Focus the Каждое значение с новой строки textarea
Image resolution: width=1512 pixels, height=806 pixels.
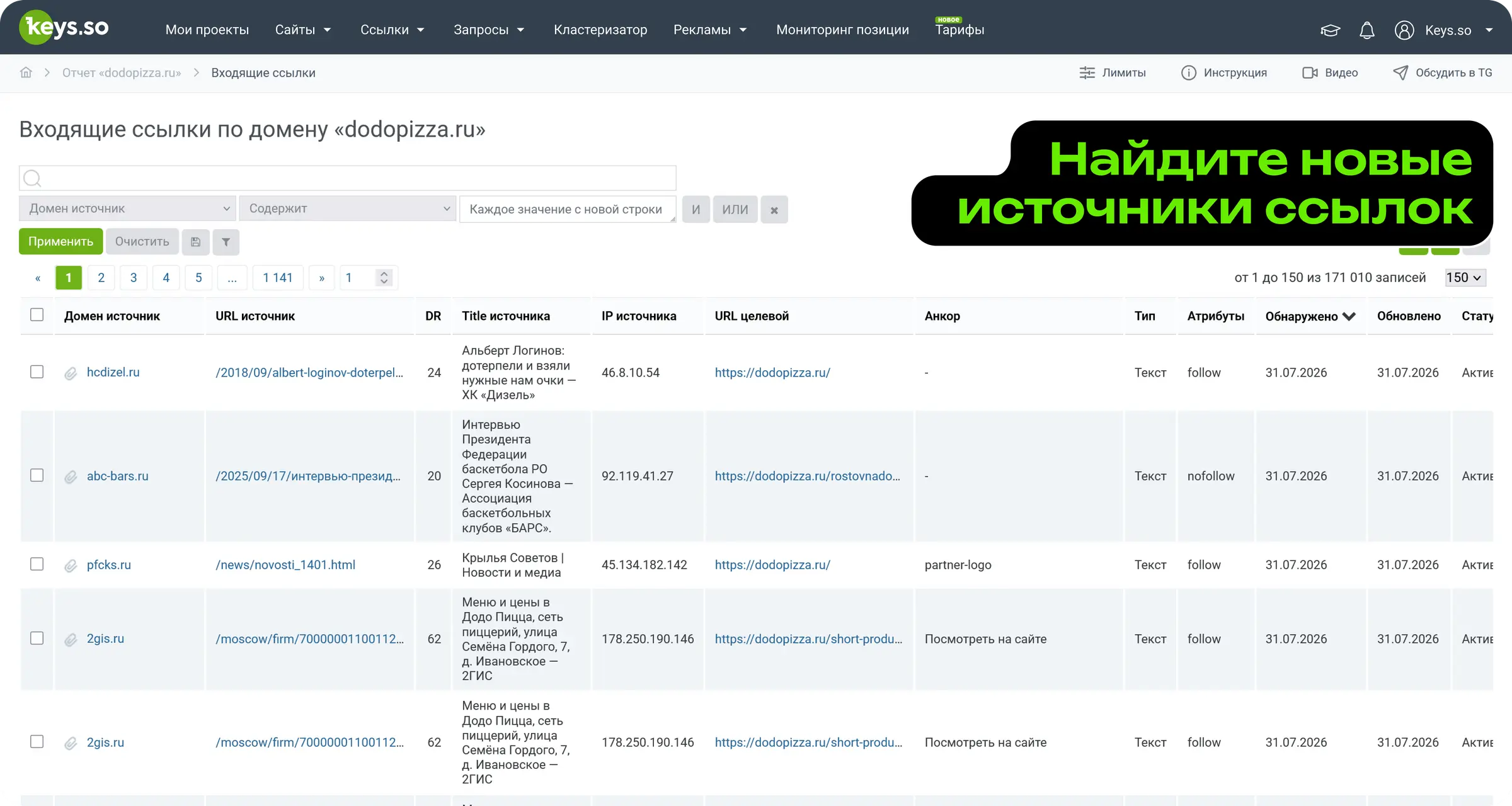click(x=568, y=209)
